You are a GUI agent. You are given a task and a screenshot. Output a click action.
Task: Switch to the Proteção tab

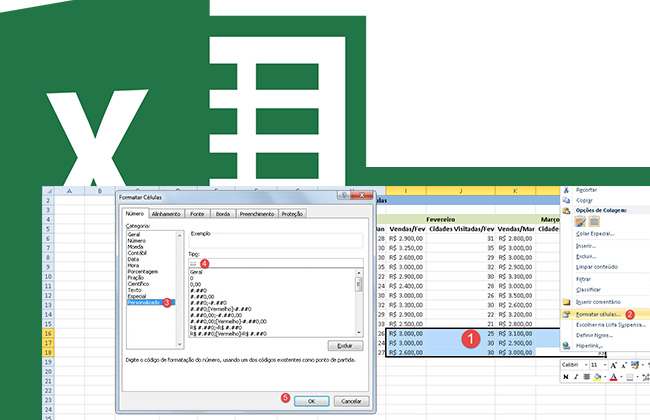click(292, 214)
